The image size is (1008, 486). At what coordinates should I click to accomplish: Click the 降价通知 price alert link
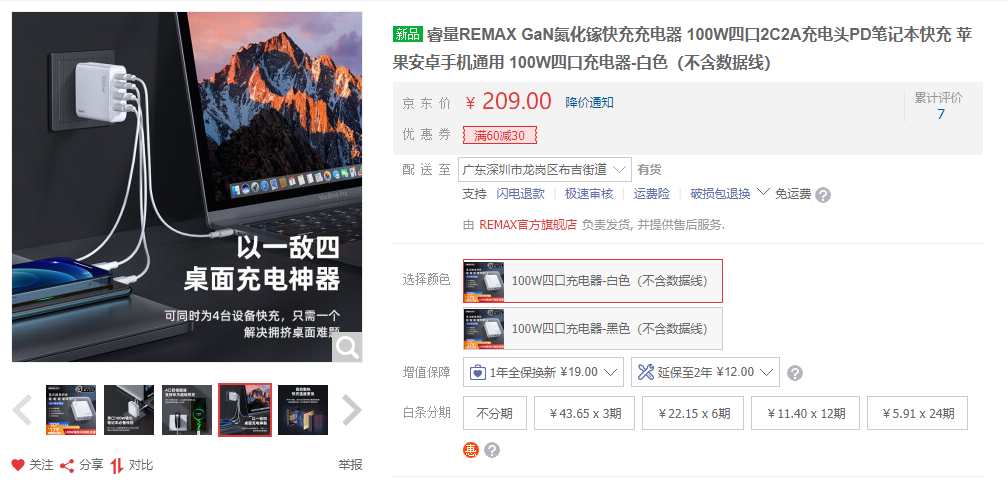click(590, 103)
